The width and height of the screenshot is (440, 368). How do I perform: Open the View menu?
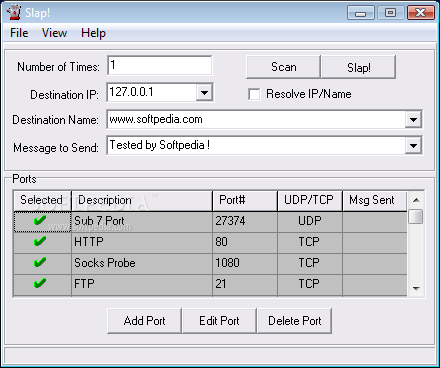(54, 33)
